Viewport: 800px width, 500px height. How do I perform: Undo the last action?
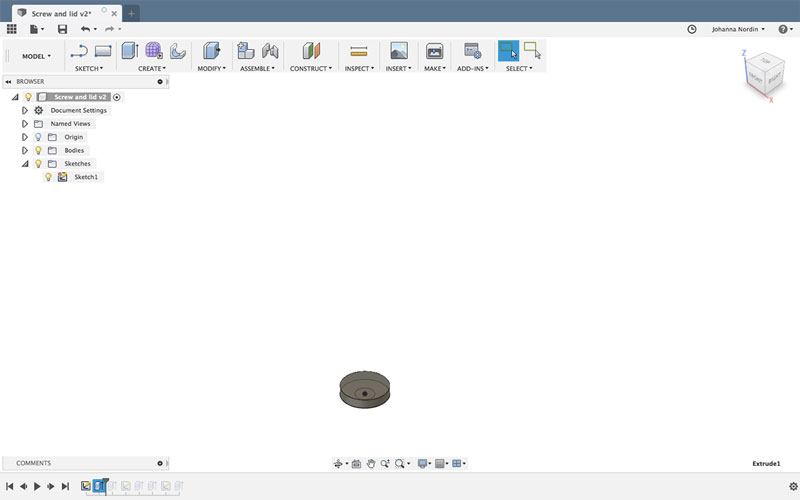[x=85, y=29]
